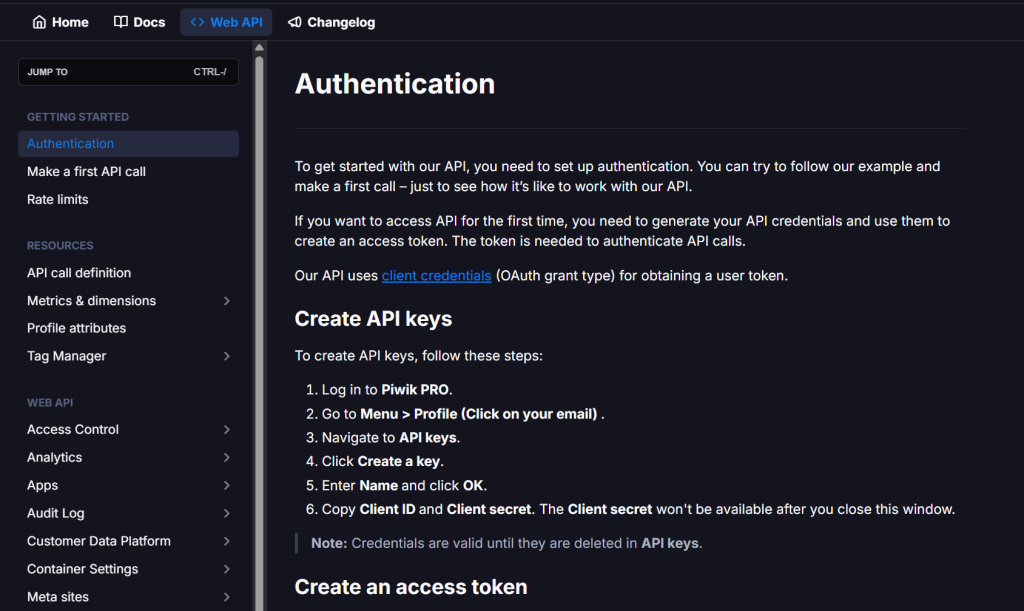1024x611 pixels.
Task: Expand the Metrics & dimensions chevron
Action: tap(227, 301)
